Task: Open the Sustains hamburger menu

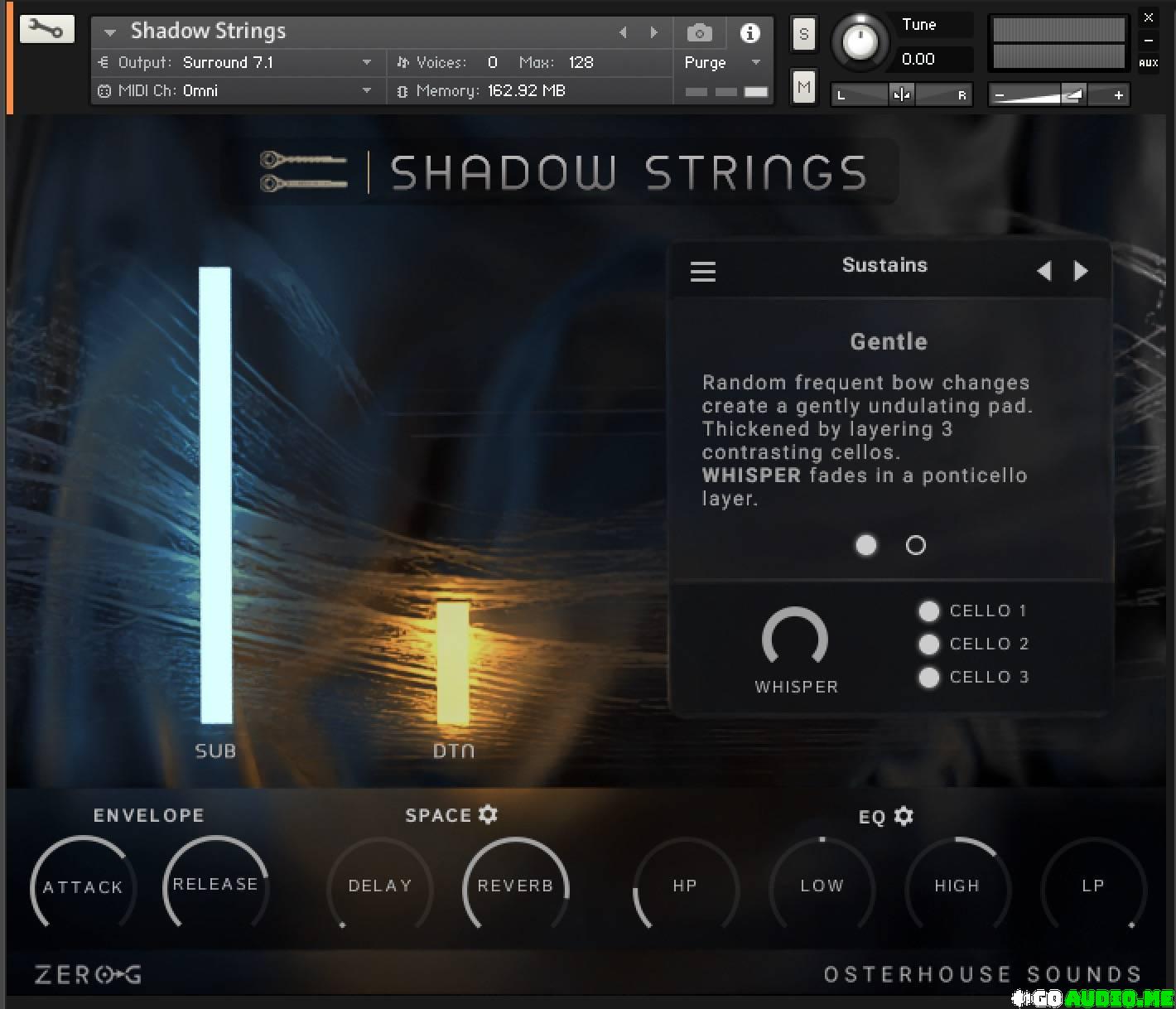Action: [x=703, y=271]
